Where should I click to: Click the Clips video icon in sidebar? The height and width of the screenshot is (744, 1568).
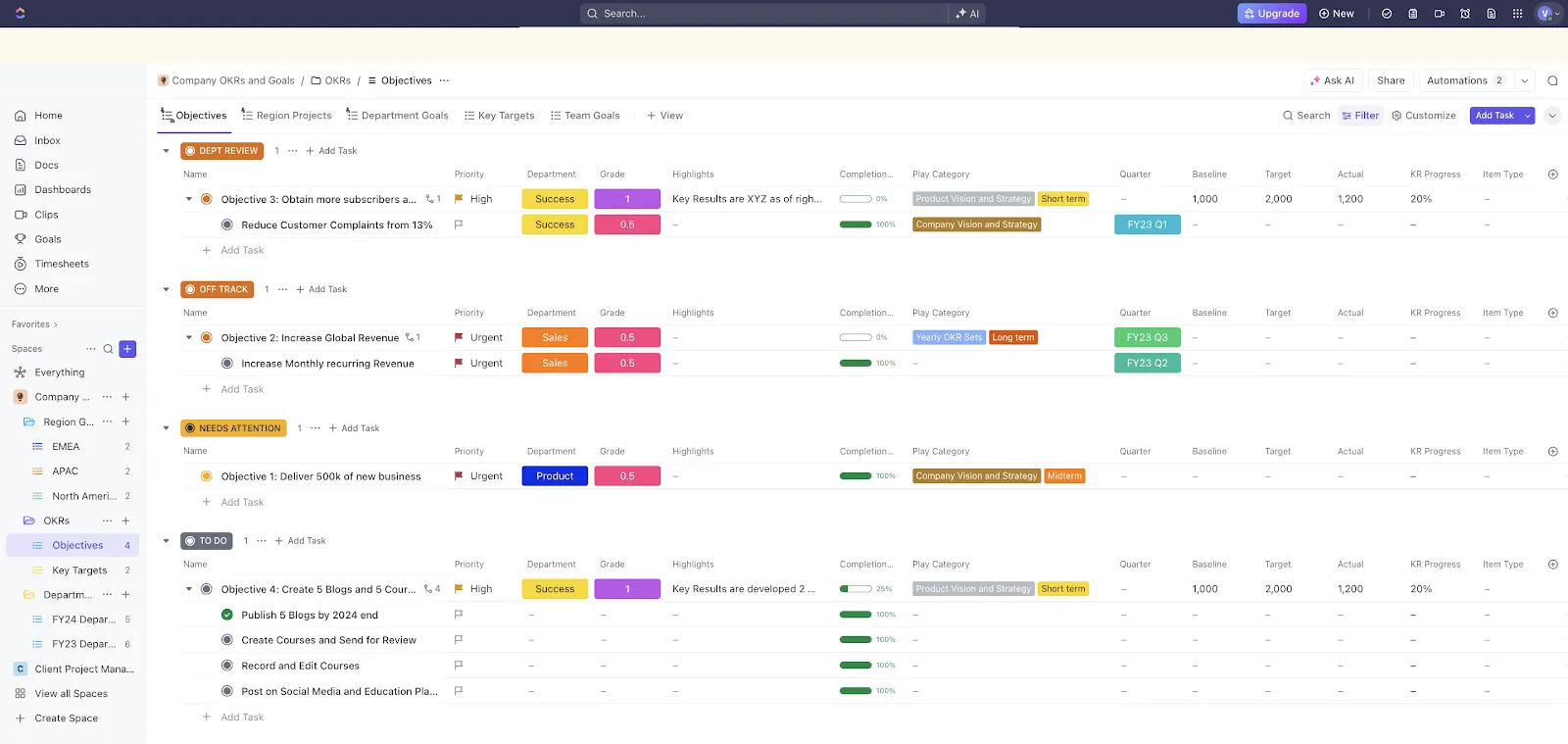(x=21, y=215)
